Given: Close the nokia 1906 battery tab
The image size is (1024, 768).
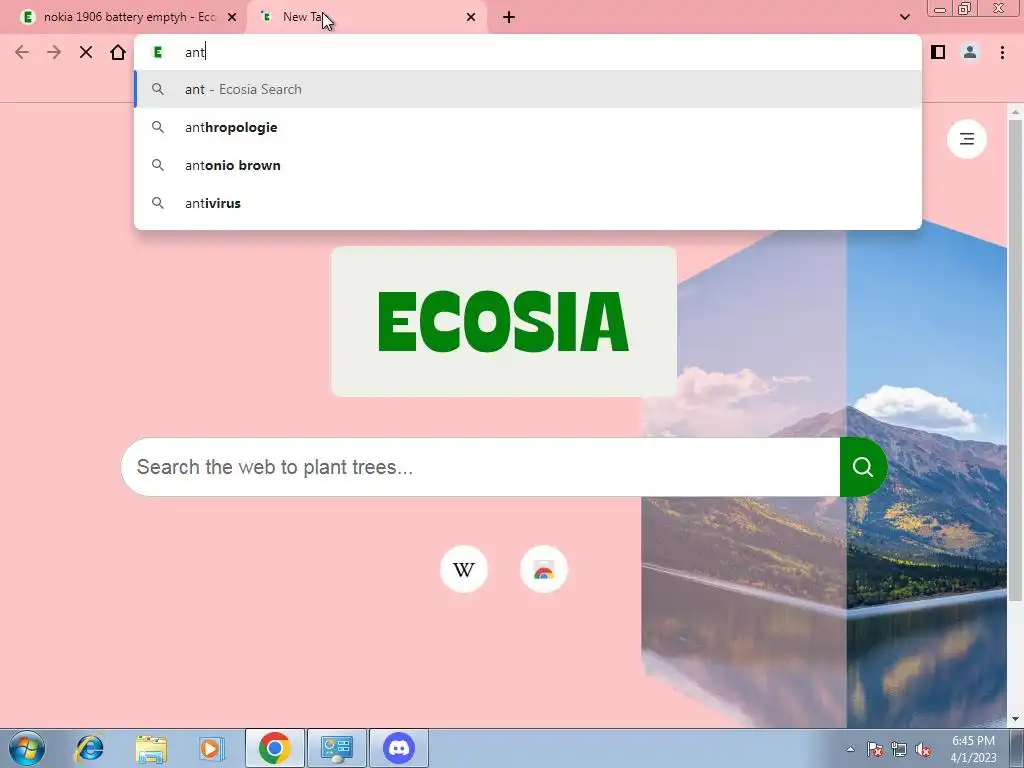Looking at the screenshot, I should point(232,17).
